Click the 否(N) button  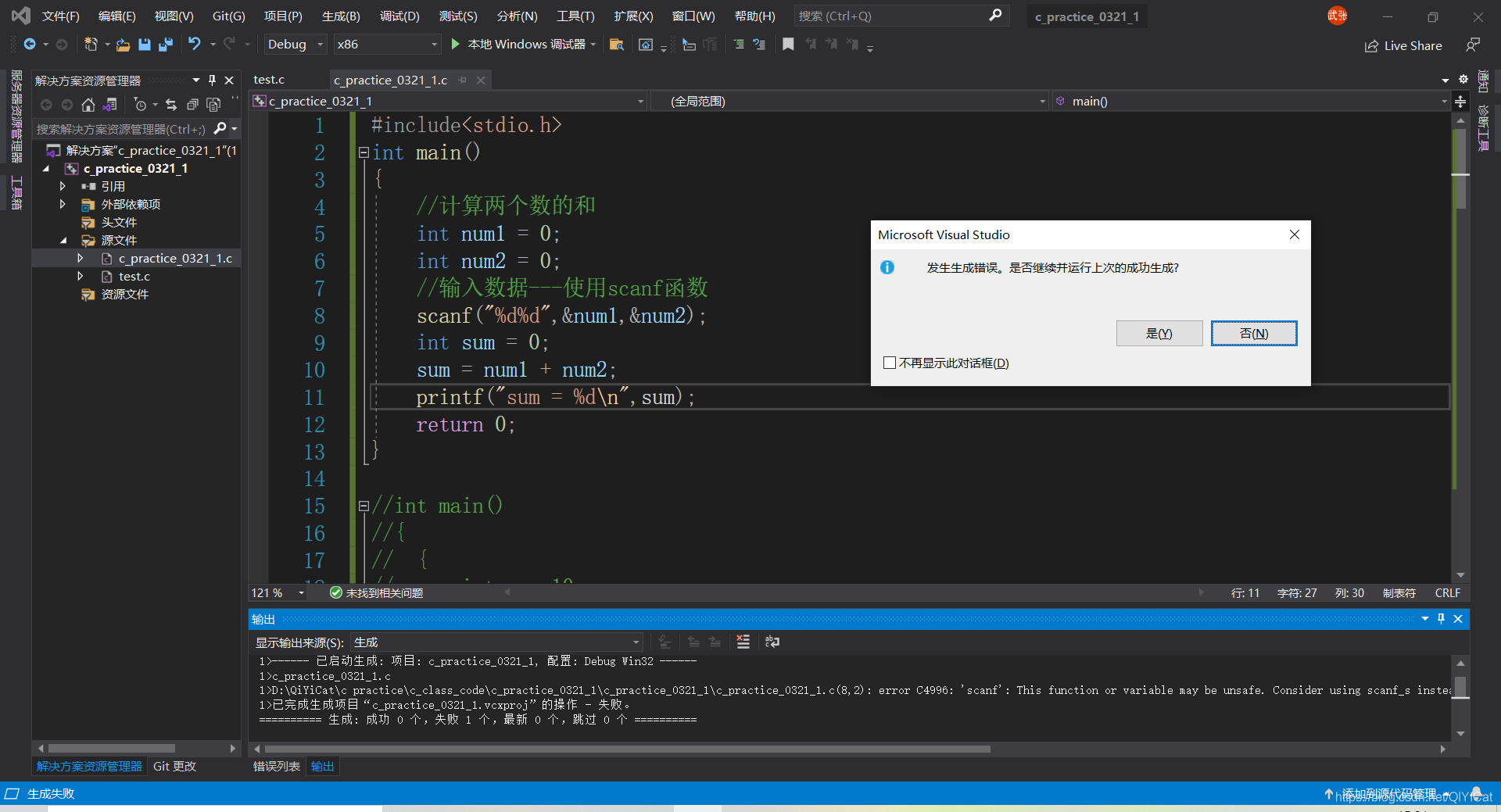tap(1254, 334)
